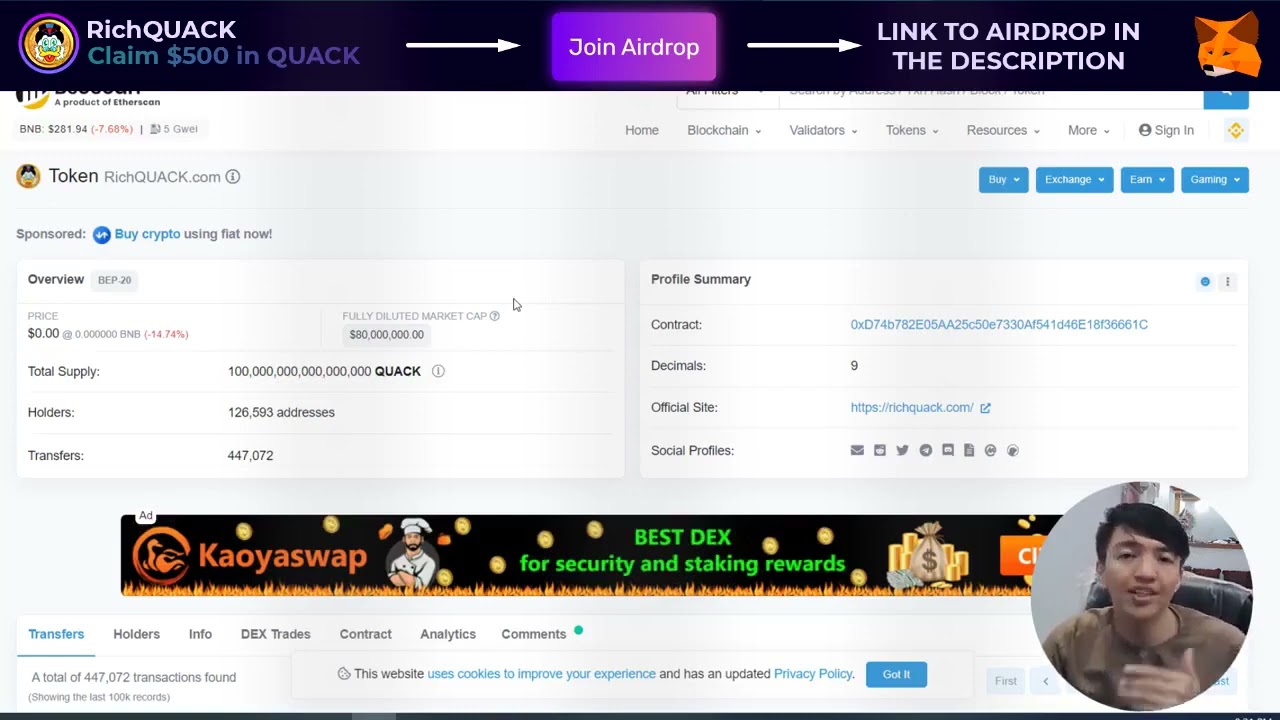Click the presenter webcam video circle

(x=1141, y=596)
